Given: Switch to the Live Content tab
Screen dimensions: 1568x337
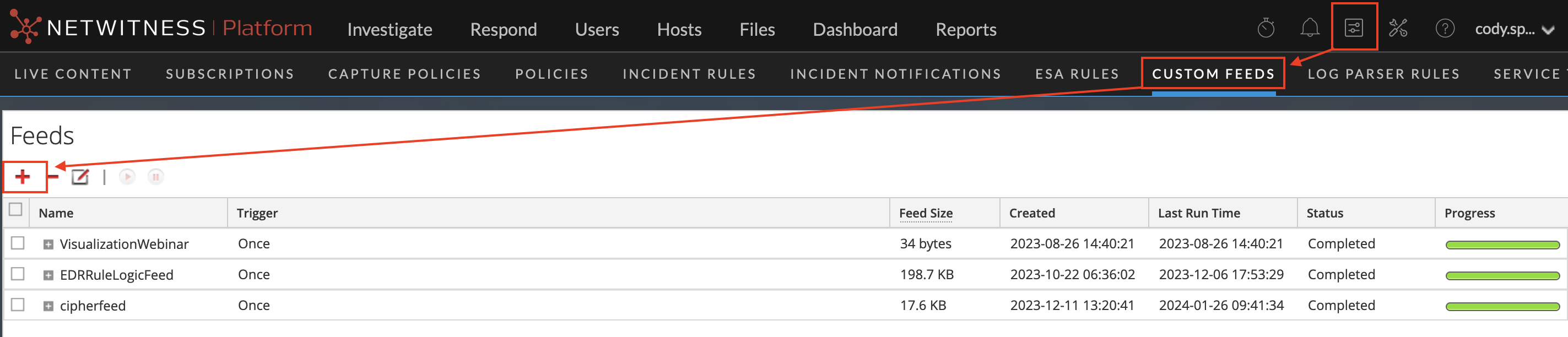Looking at the screenshot, I should (x=73, y=74).
